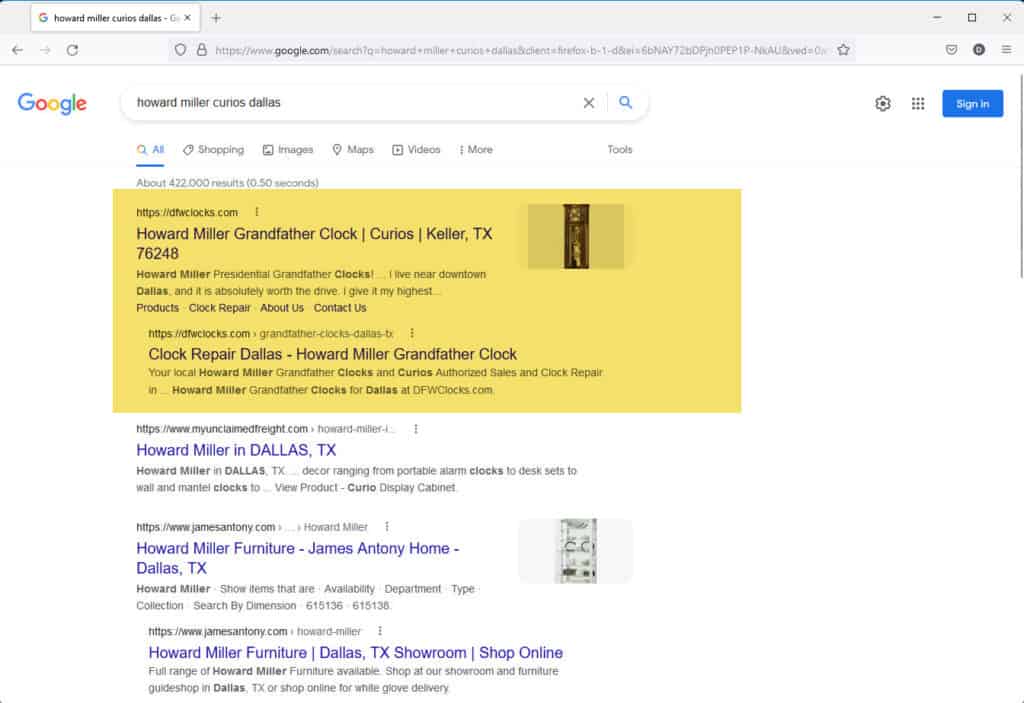1024x703 pixels.
Task: Reload the page with refresh icon
Action: pyautogui.click(x=72, y=50)
